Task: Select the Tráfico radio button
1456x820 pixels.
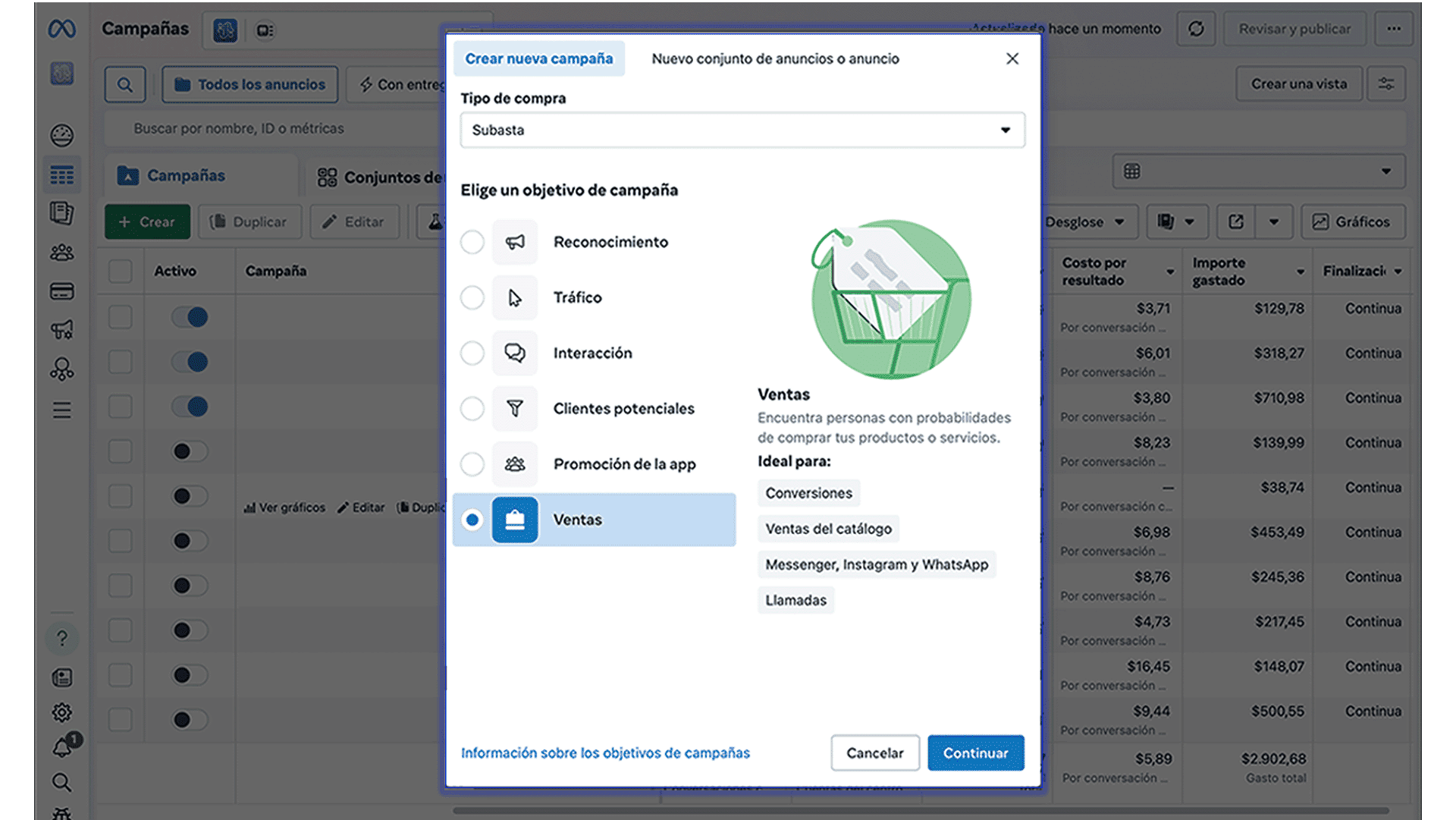Action: tap(472, 297)
